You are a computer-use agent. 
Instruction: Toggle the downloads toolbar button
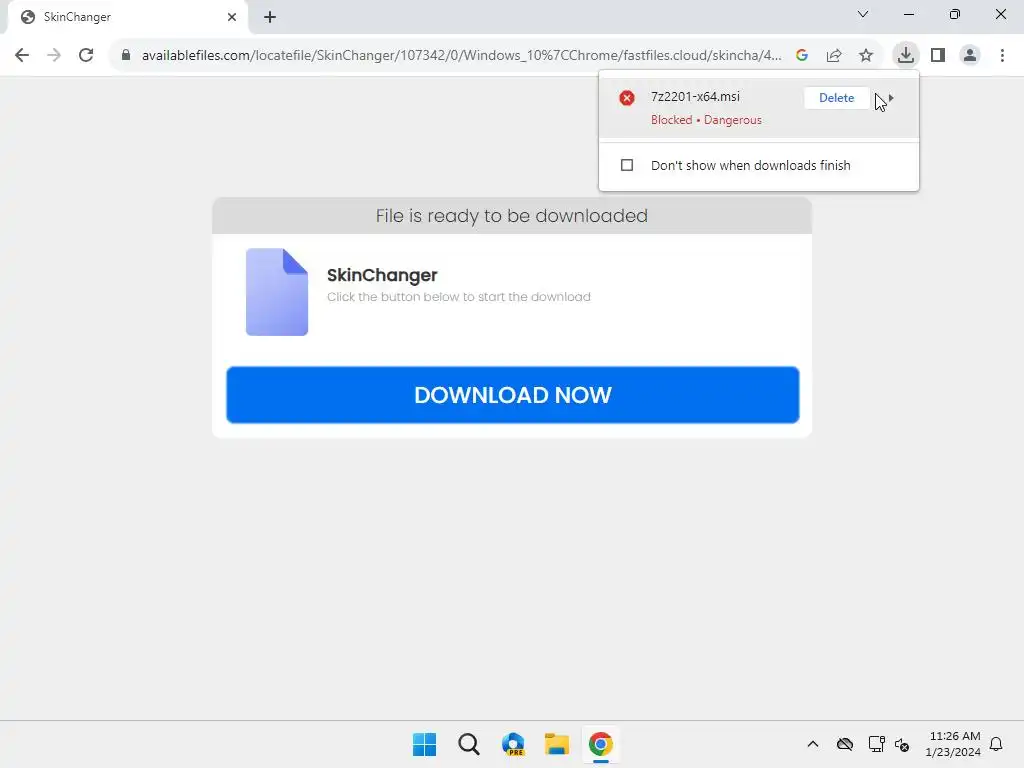coord(905,55)
